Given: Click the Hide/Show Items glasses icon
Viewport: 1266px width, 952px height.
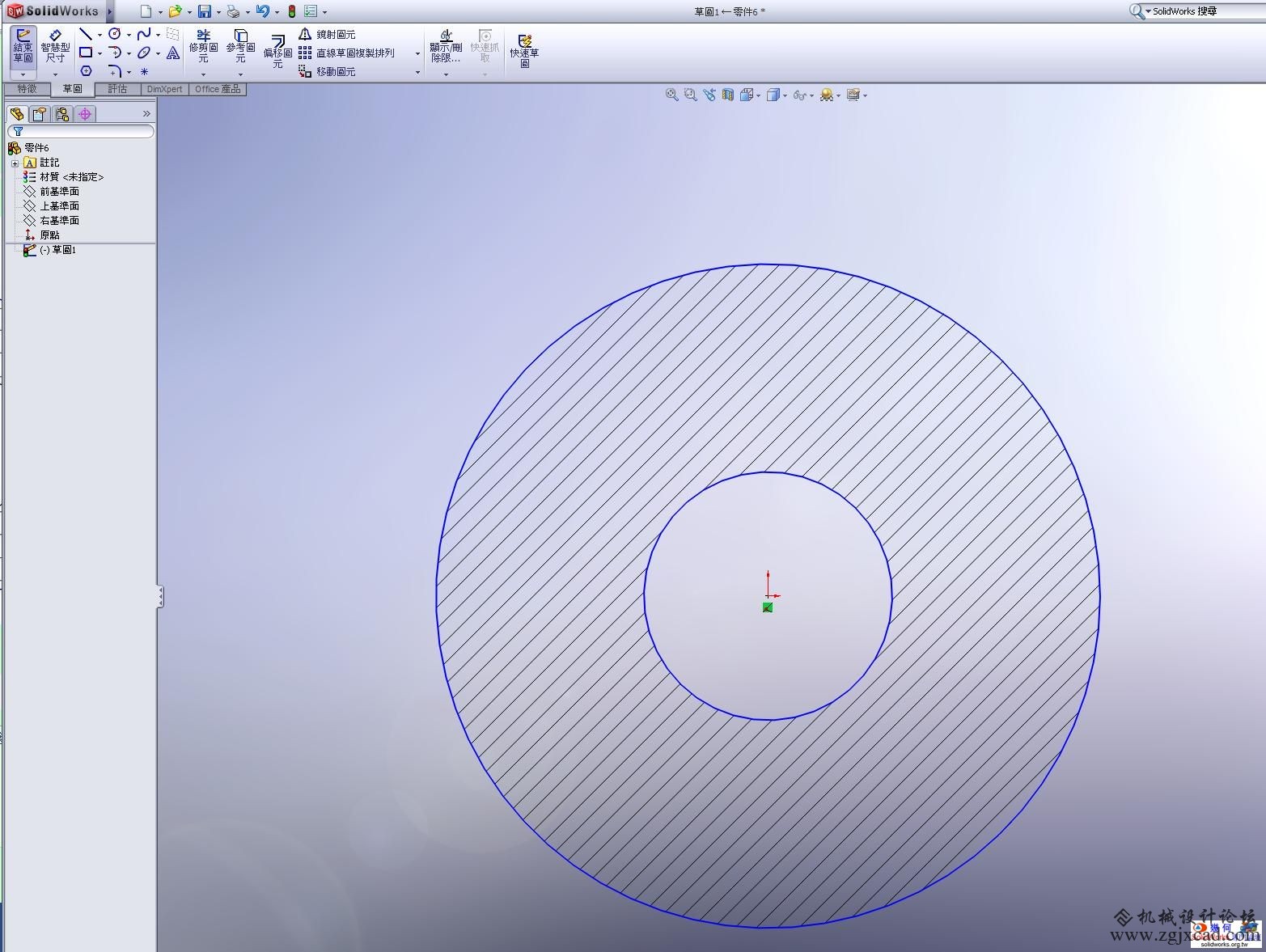Looking at the screenshot, I should (x=798, y=95).
